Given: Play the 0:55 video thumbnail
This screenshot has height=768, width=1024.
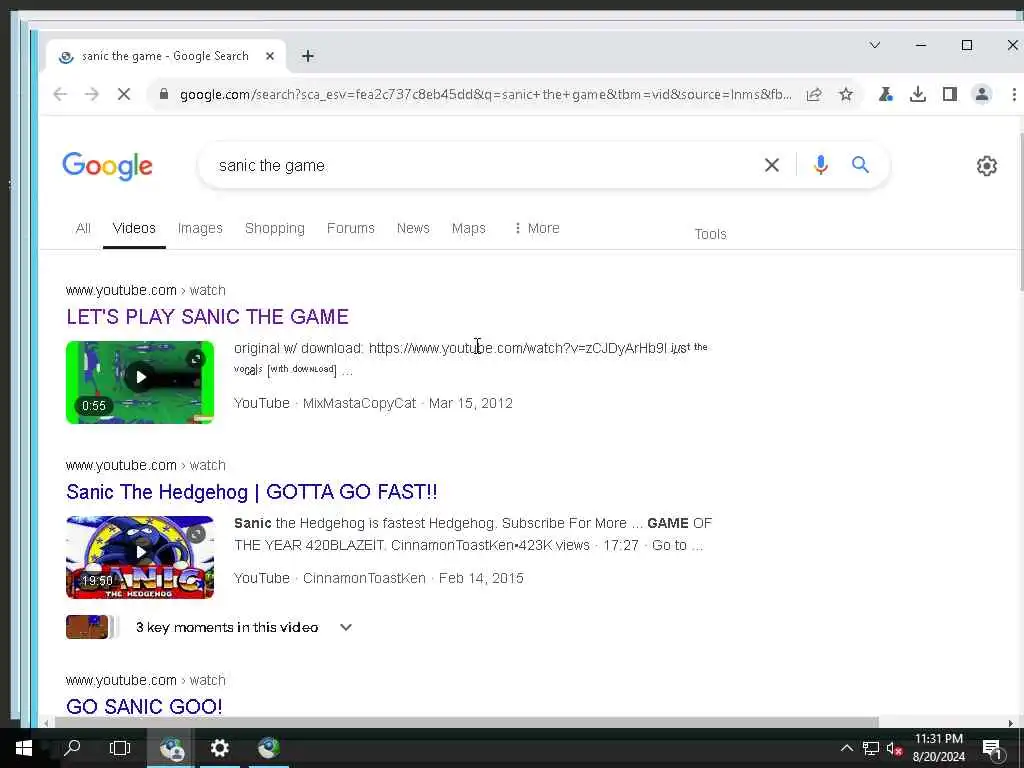Looking at the screenshot, I should (x=140, y=382).
